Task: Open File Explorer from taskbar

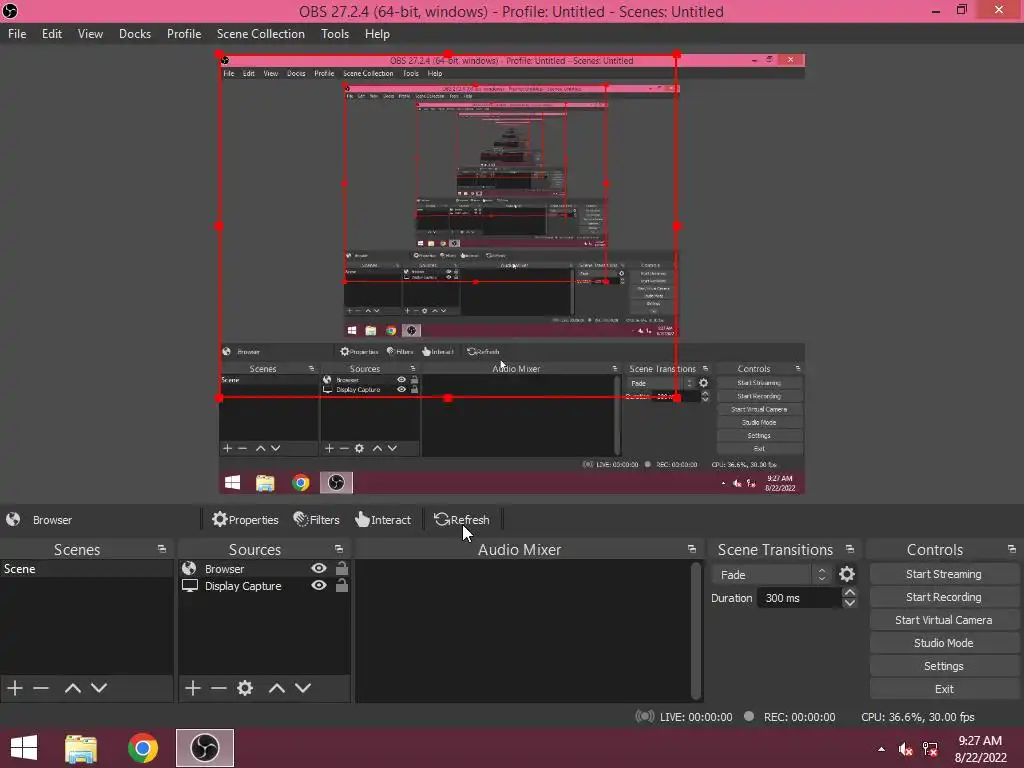Action: 81,748
